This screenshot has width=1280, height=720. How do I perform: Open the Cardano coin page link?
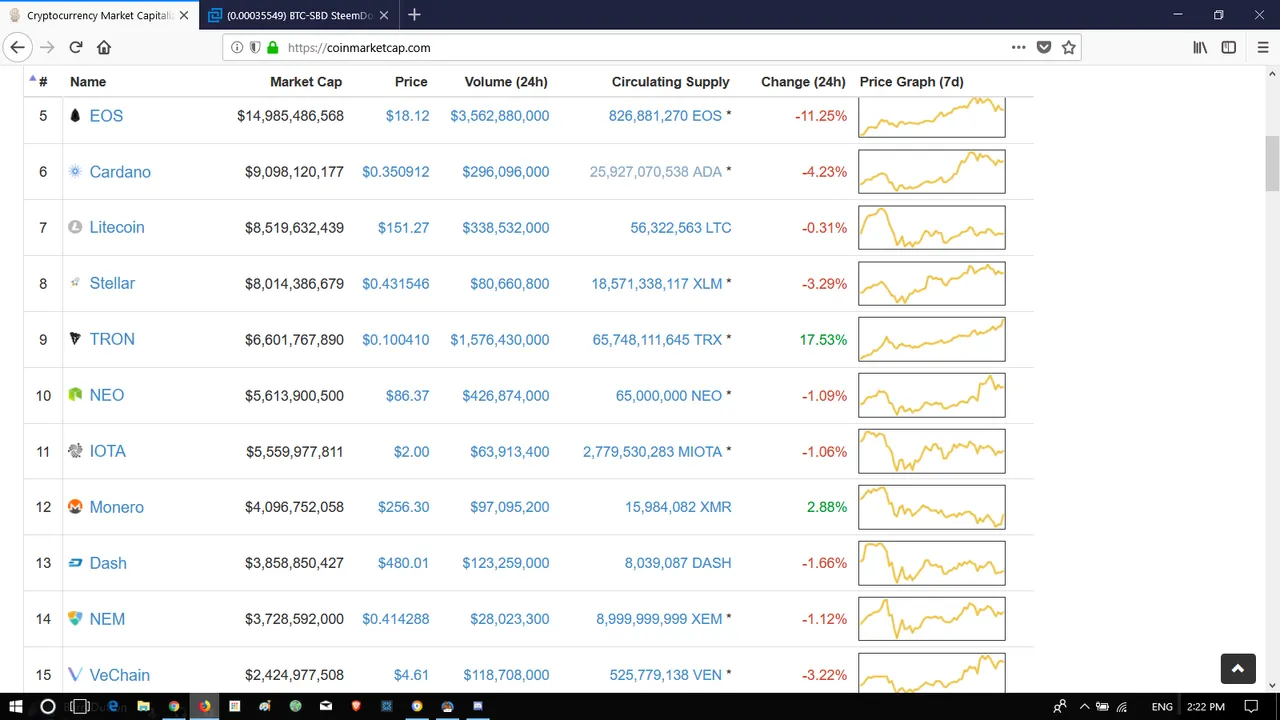[x=120, y=172]
